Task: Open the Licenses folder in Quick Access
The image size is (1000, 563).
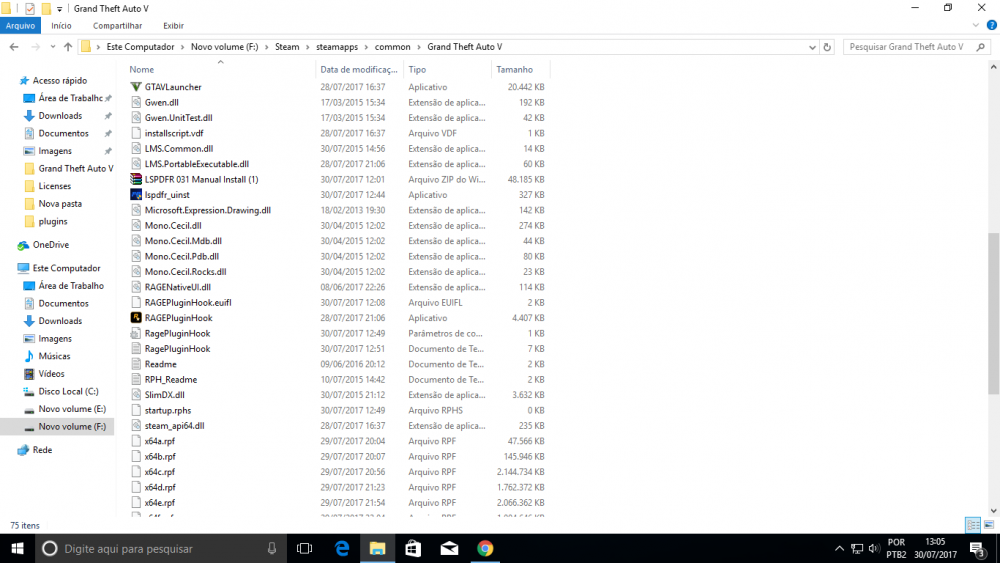Action: 54,186
